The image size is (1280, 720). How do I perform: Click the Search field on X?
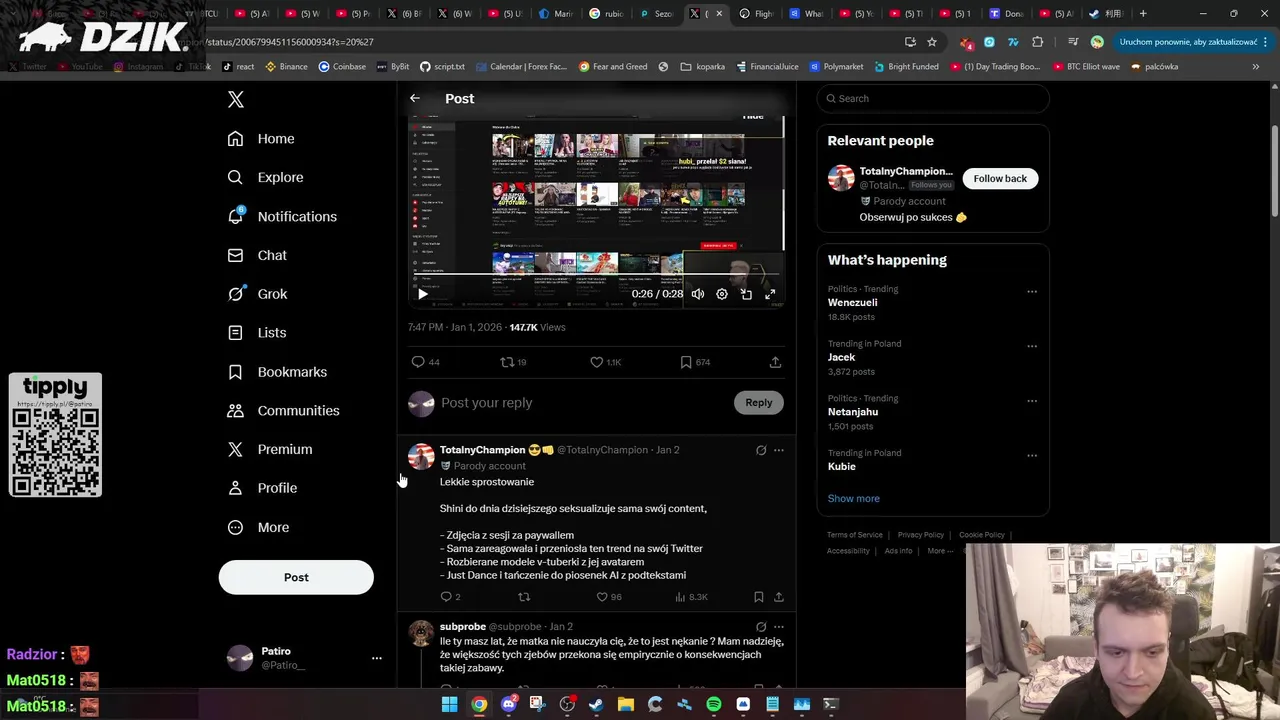click(x=933, y=98)
